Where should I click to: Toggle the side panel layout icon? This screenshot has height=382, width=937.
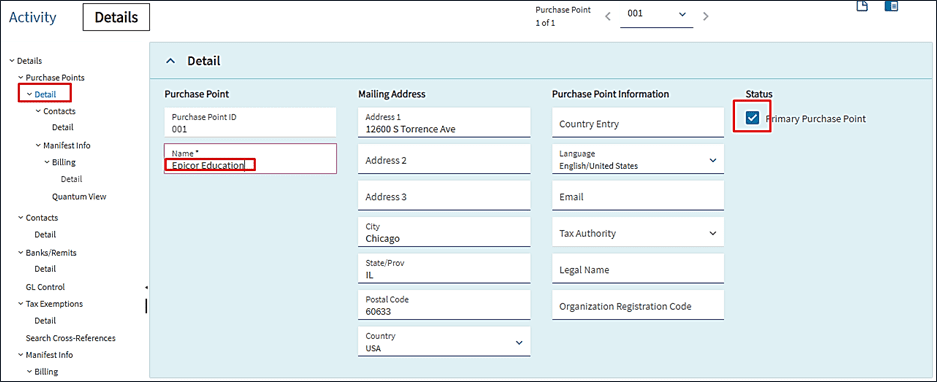click(892, 7)
